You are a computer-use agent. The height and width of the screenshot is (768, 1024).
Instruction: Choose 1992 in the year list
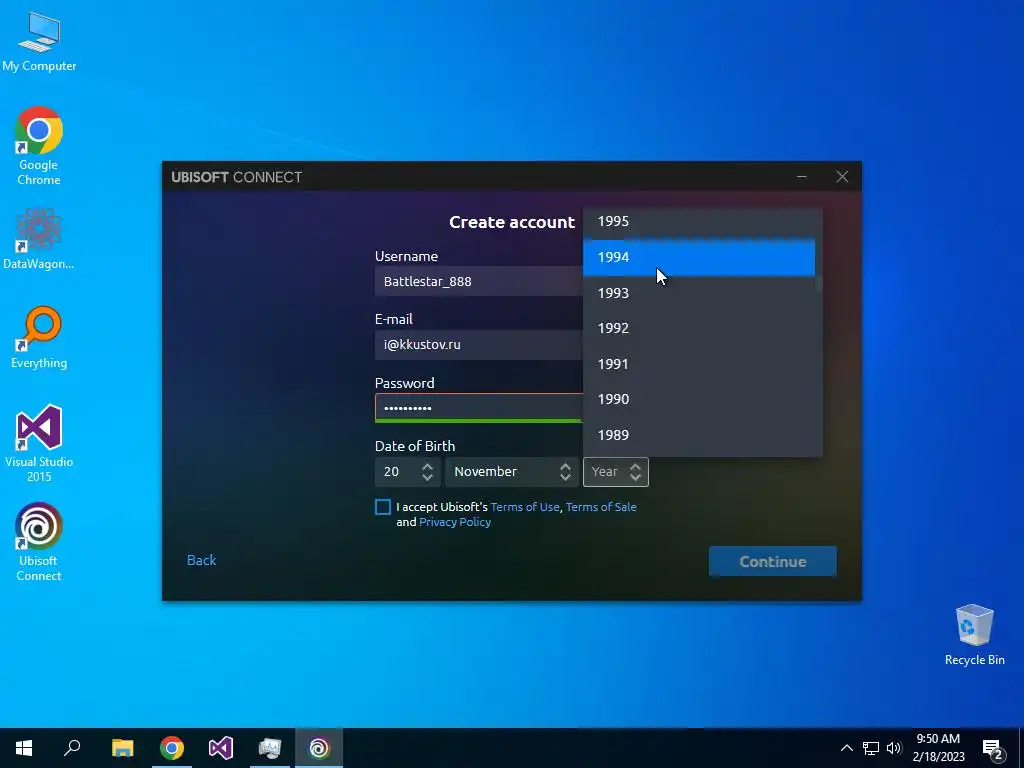[699, 328]
